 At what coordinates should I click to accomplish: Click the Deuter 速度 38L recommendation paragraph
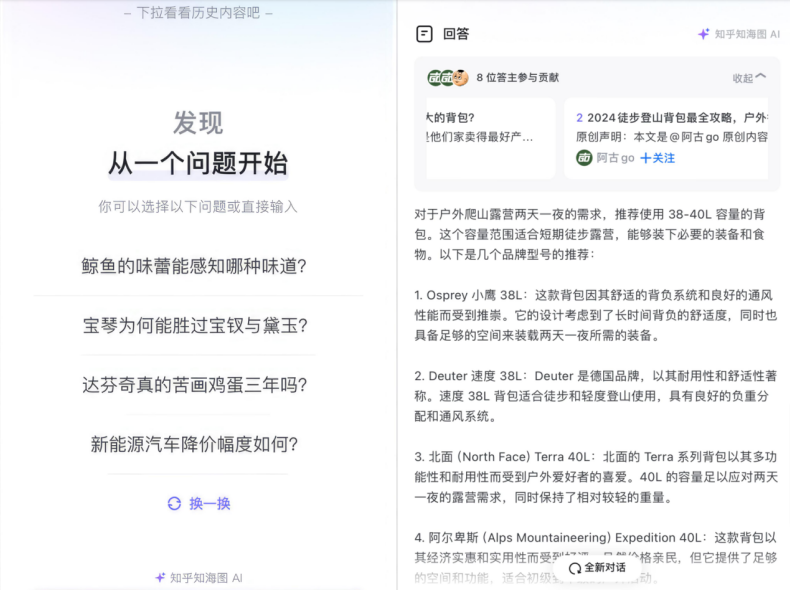595,395
